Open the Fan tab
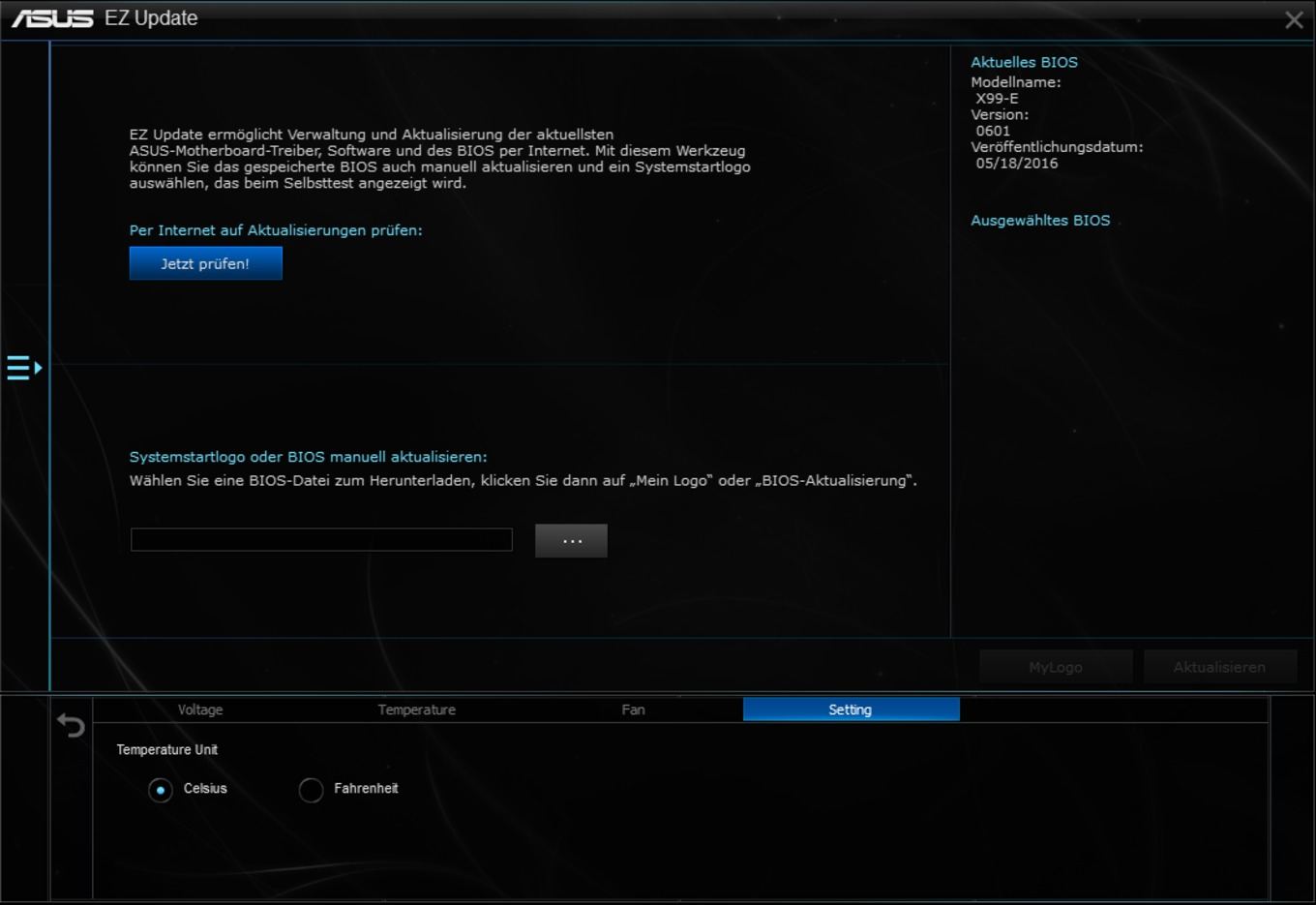1316x905 pixels. pos(634,709)
